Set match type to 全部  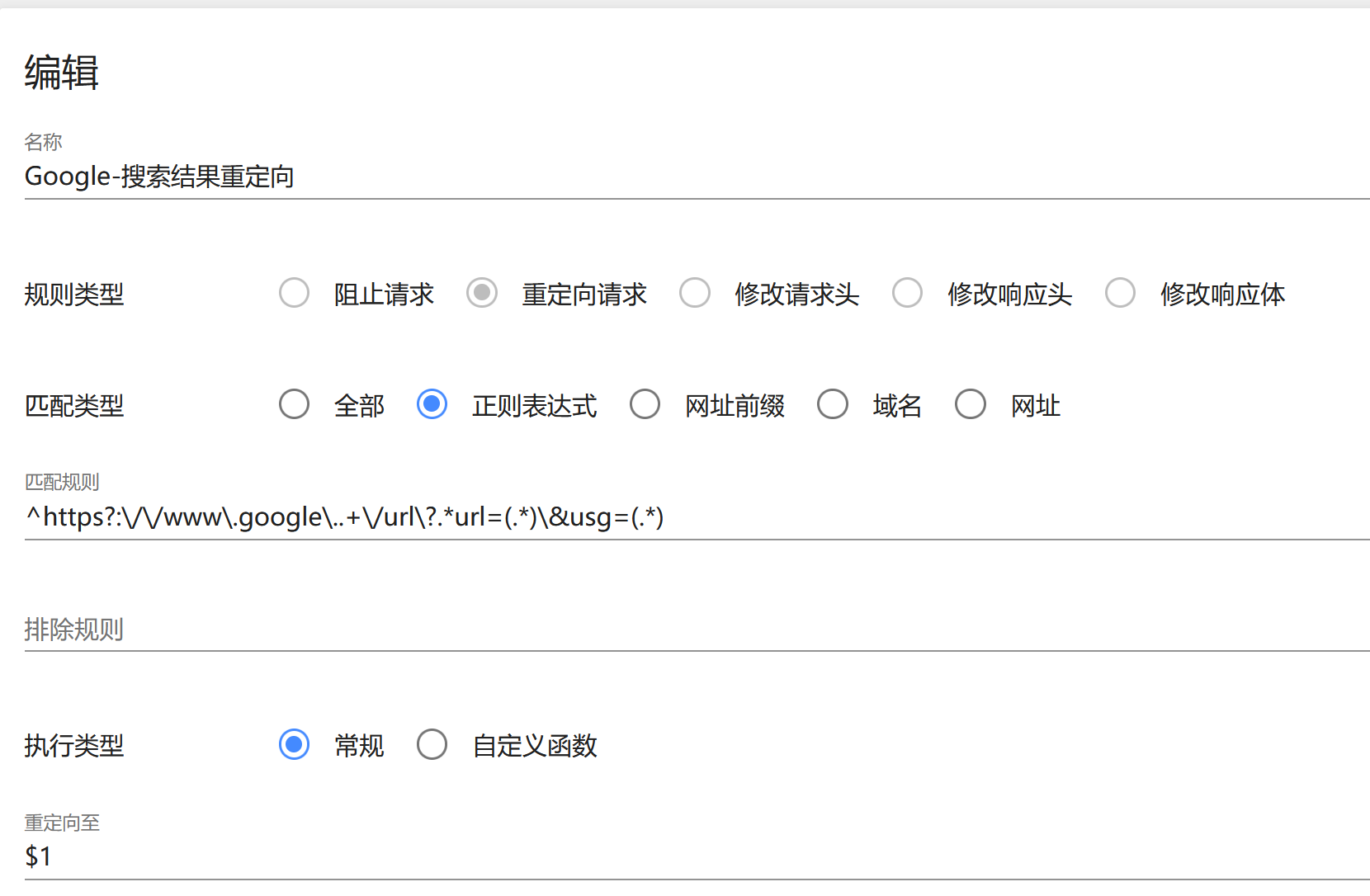[294, 404]
